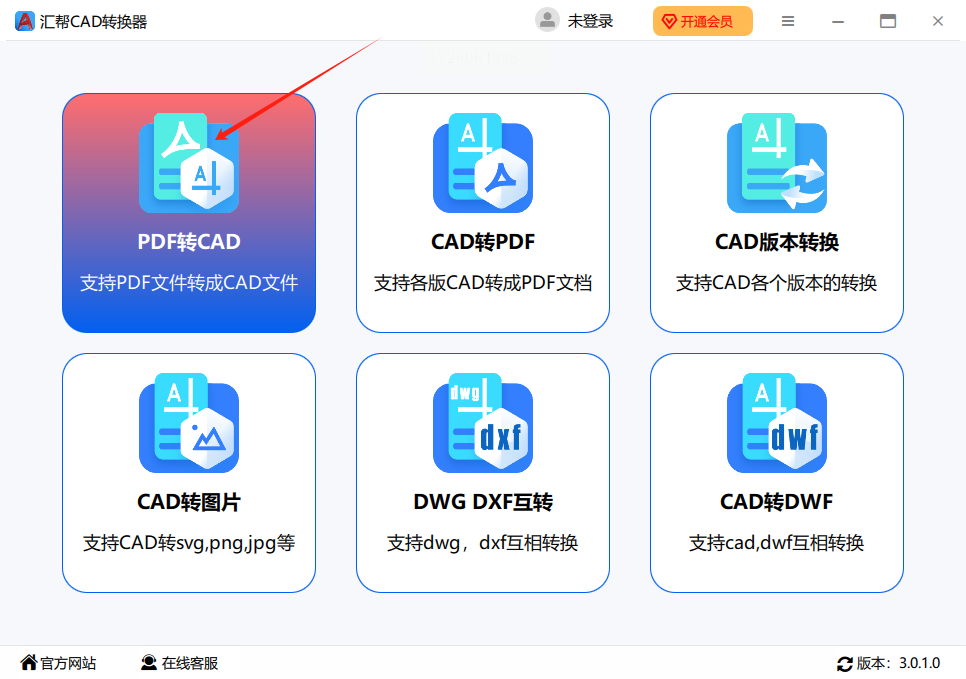This screenshot has width=966, height=679.
Task: Click the user avatar icon
Action: click(x=546, y=20)
